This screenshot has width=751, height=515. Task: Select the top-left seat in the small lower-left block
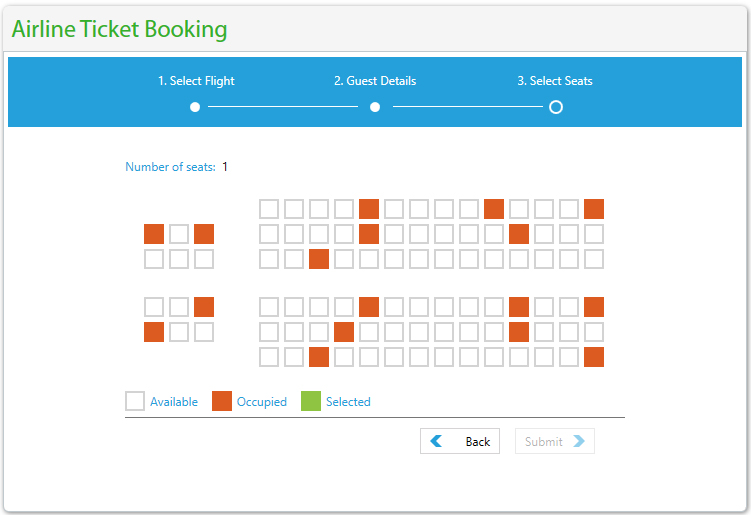154,307
